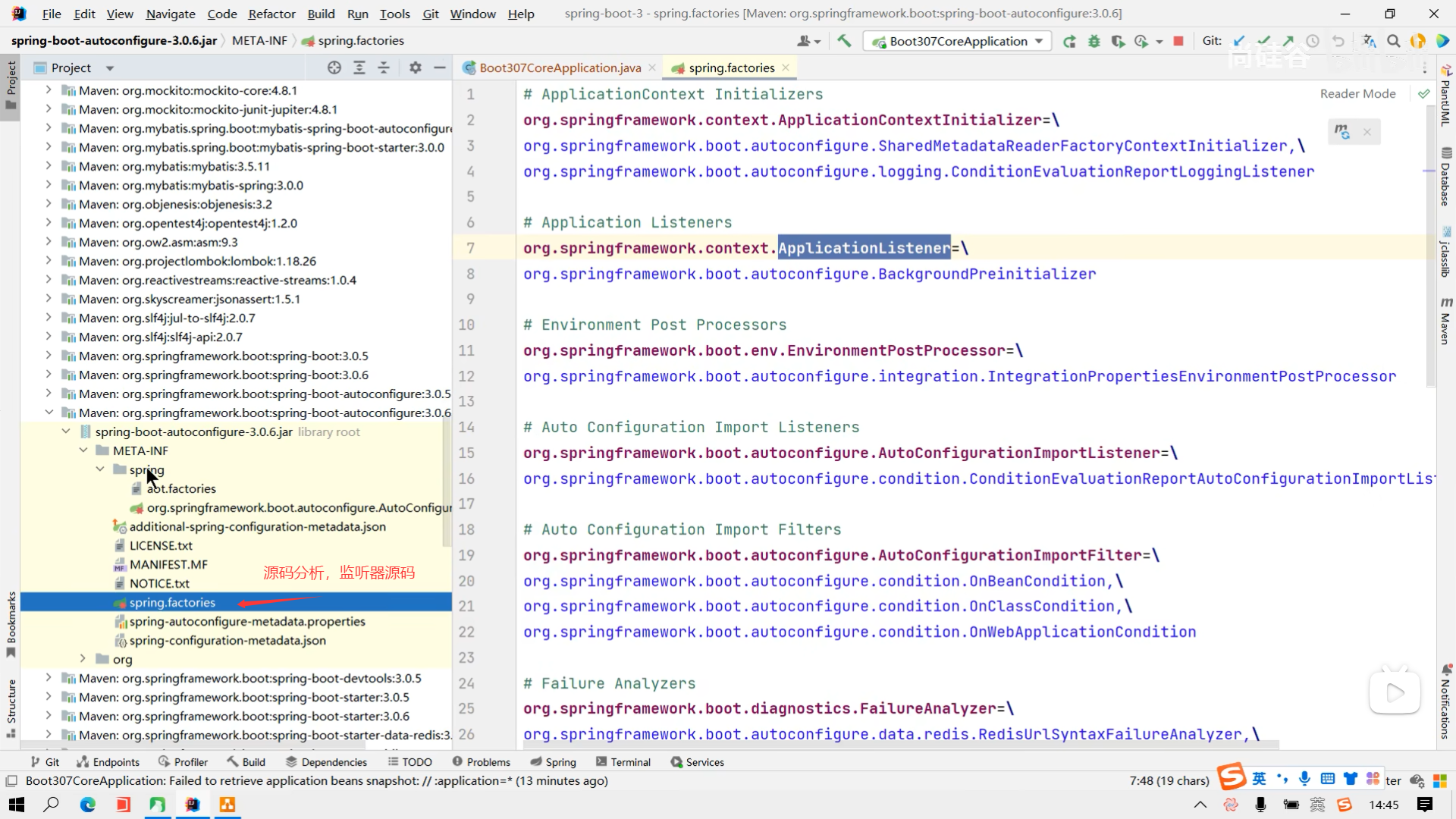Expand the org folder in the jar
Viewport: 1456px width, 819px height.
click(x=83, y=659)
